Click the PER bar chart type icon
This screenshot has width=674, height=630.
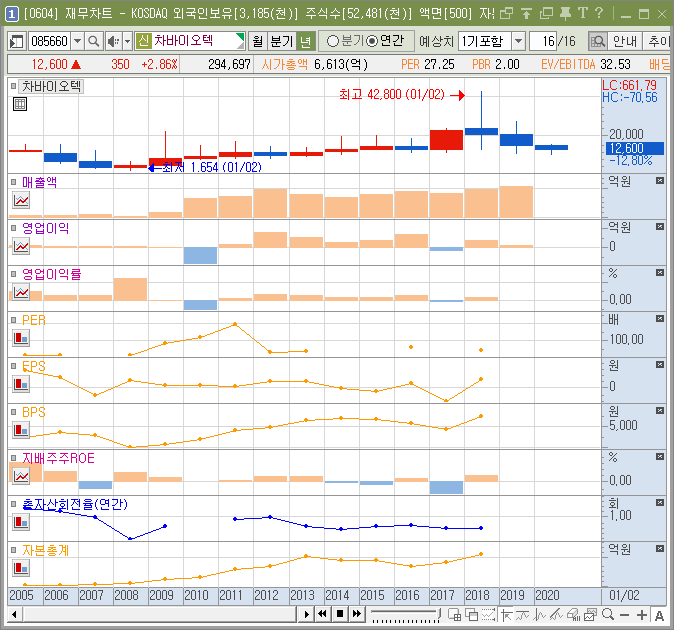click(x=21, y=338)
